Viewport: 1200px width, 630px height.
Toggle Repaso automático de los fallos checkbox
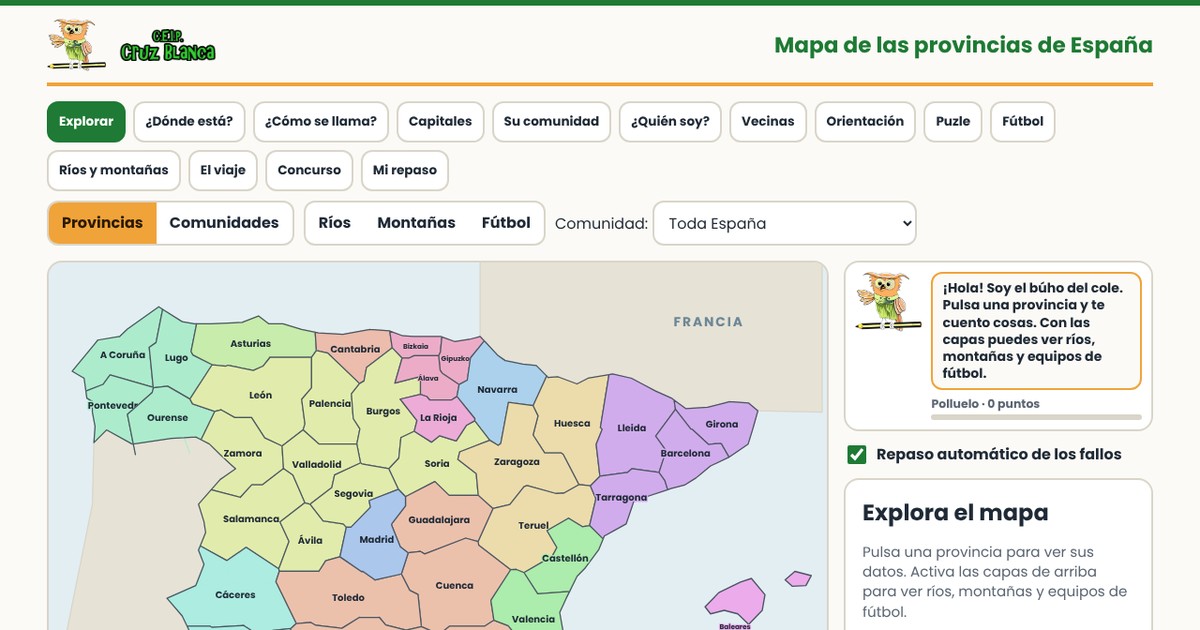[x=857, y=454]
